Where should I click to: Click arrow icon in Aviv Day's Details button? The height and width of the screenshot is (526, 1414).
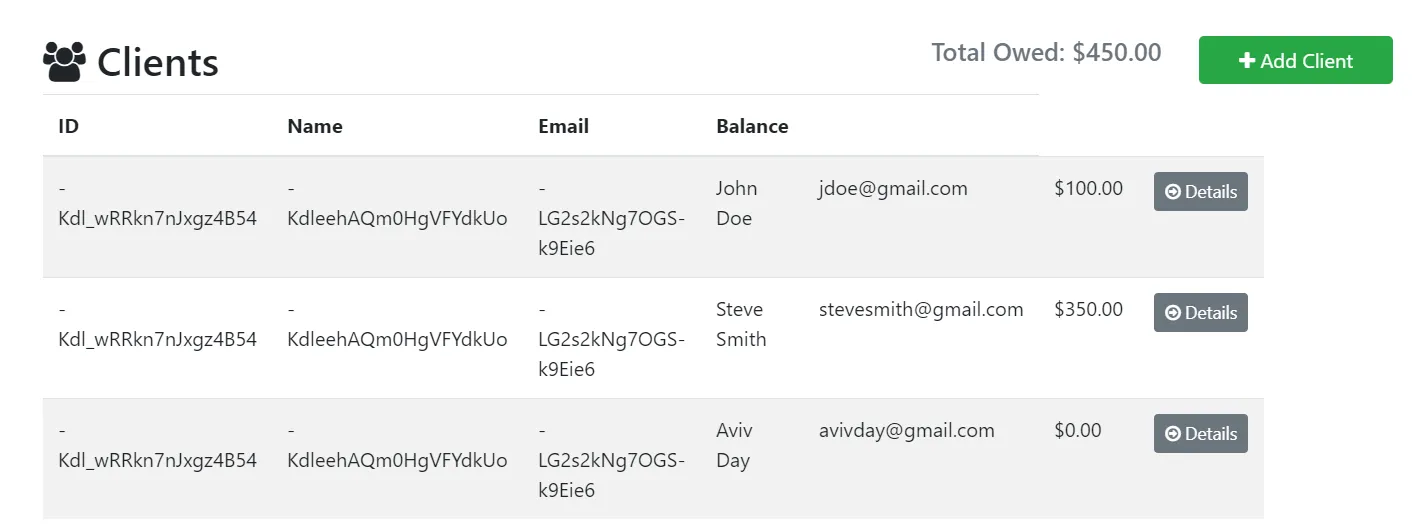pyautogui.click(x=1173, y=434)
